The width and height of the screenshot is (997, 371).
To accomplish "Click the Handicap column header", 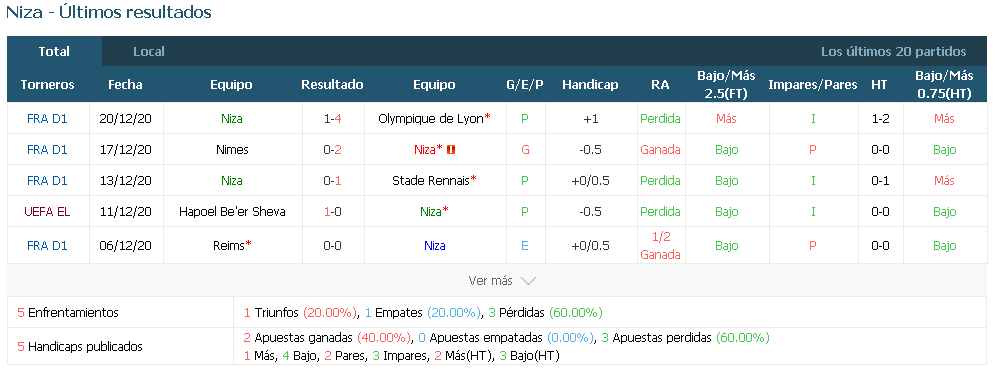I will 590,85.
